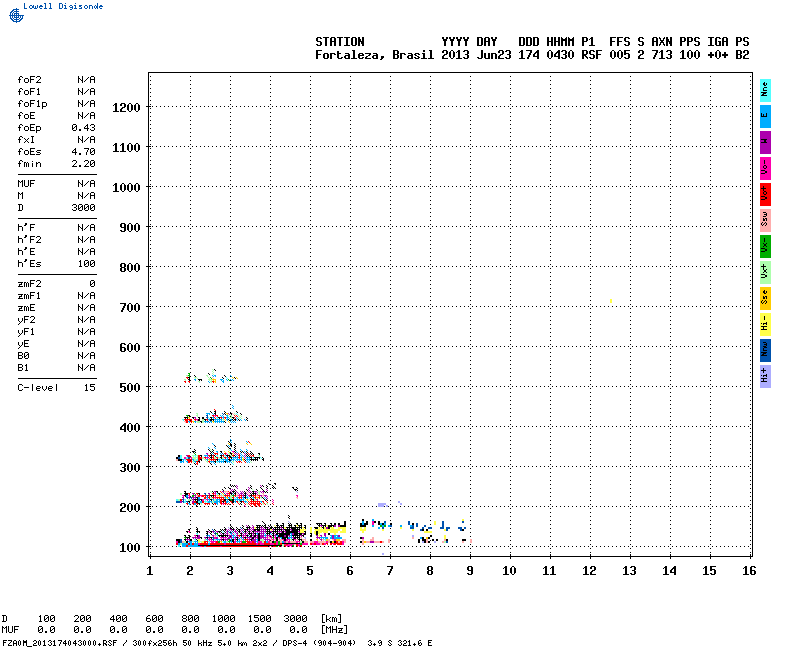Select the orange SSE legend swatch
800x650 pixels.
pos(765,298)
